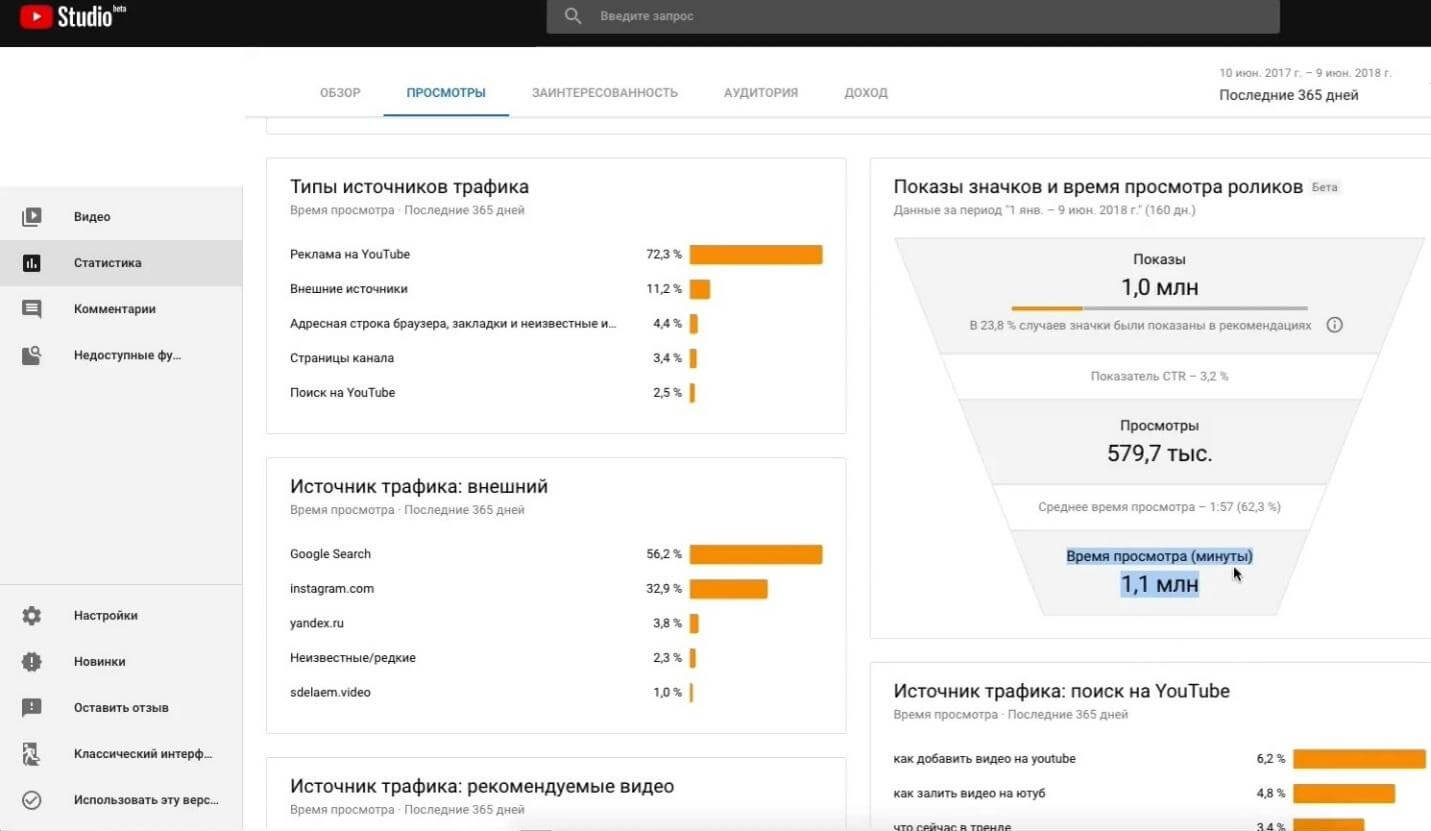The image size is (1431, 831).
Task: Open the Новинки alert icon
Action: (32, 662)
